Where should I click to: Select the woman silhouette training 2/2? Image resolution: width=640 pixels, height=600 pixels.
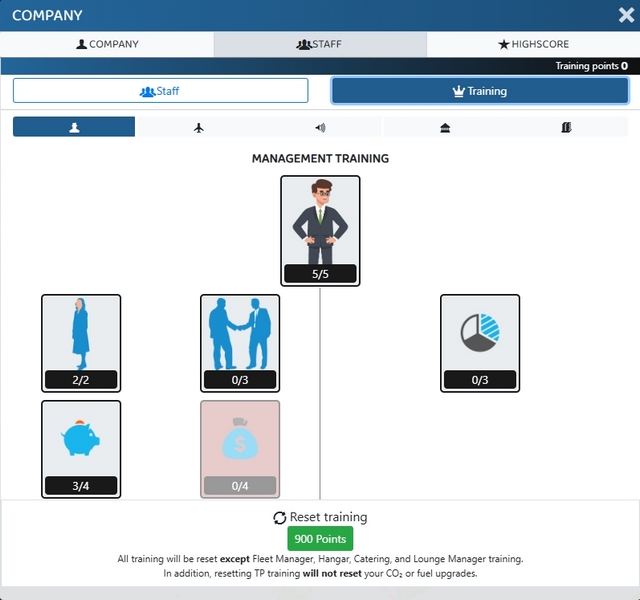(81, 343)
